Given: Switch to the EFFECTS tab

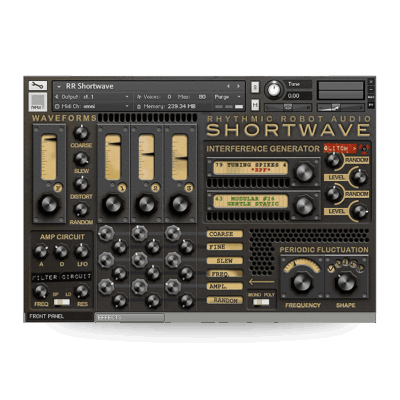Looking at the screenshot, I should click(x=129, y=318).
